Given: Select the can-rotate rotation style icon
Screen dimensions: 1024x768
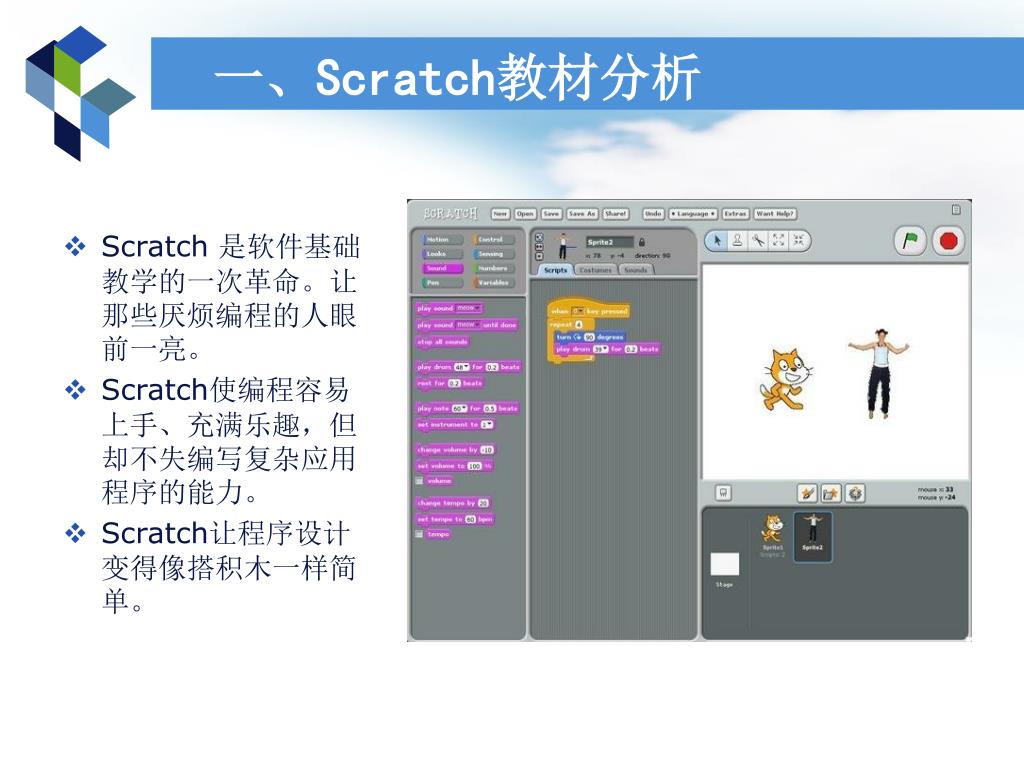Looking at the screenshot, I should 539,238.
